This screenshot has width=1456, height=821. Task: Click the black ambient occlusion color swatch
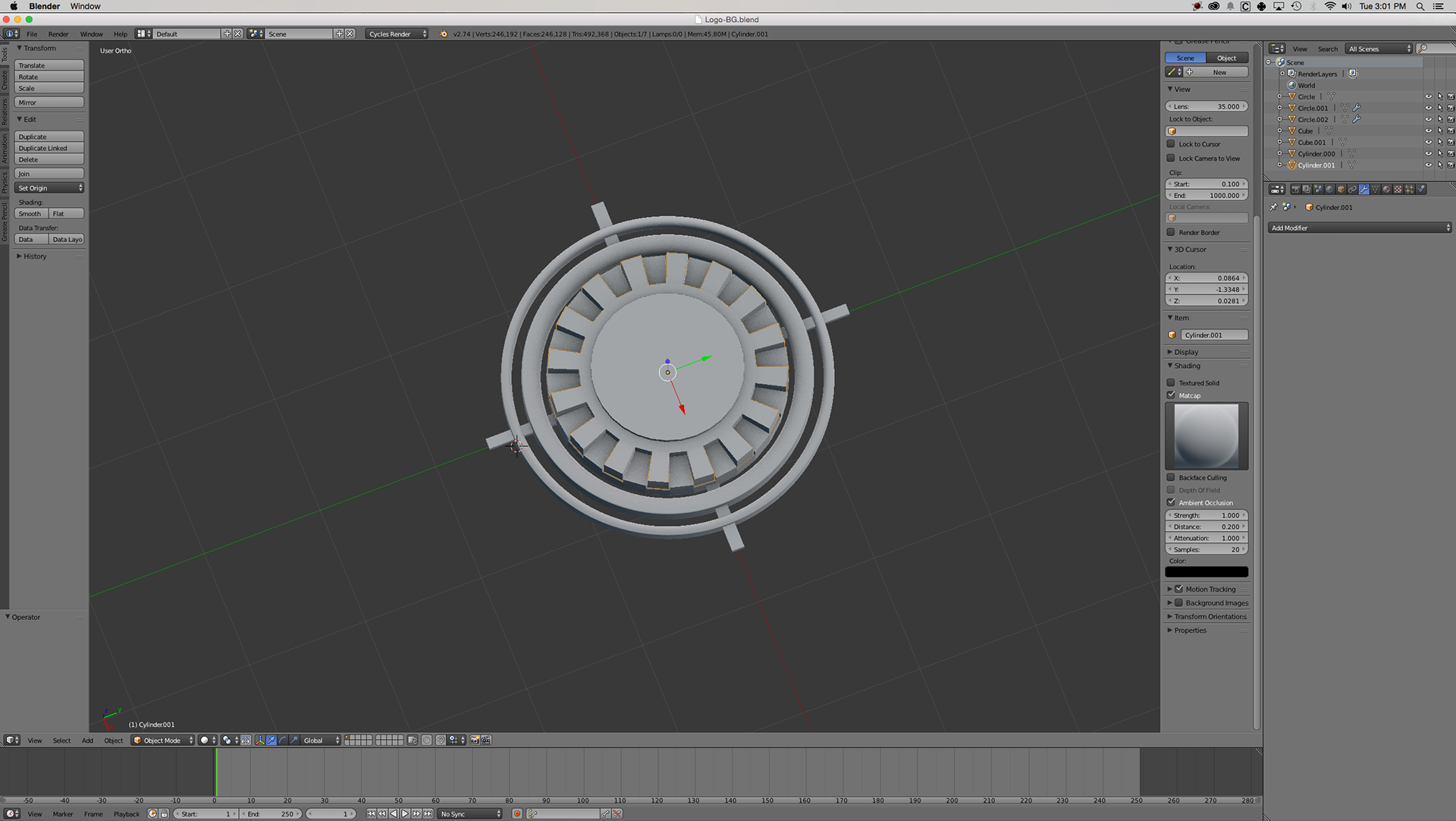(1206, 572)
